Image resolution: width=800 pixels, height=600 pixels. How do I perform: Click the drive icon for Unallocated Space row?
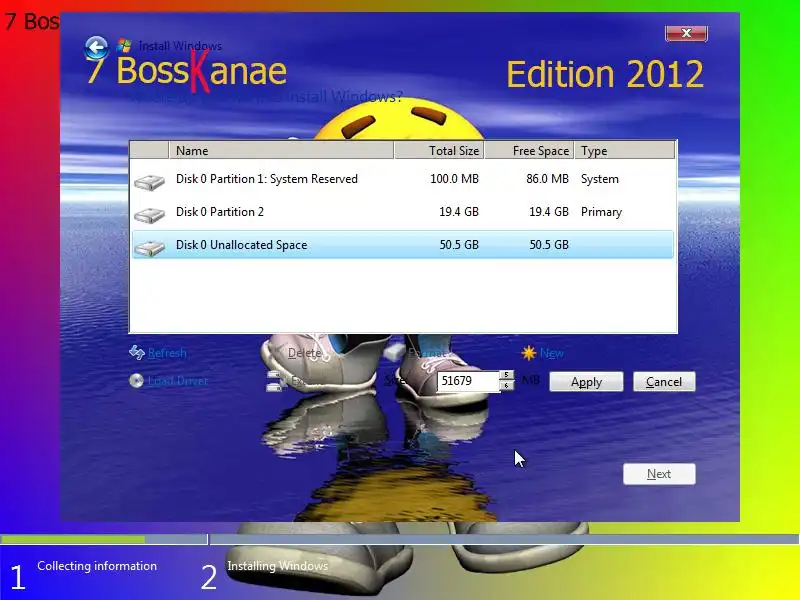click(x=149, y=247)
